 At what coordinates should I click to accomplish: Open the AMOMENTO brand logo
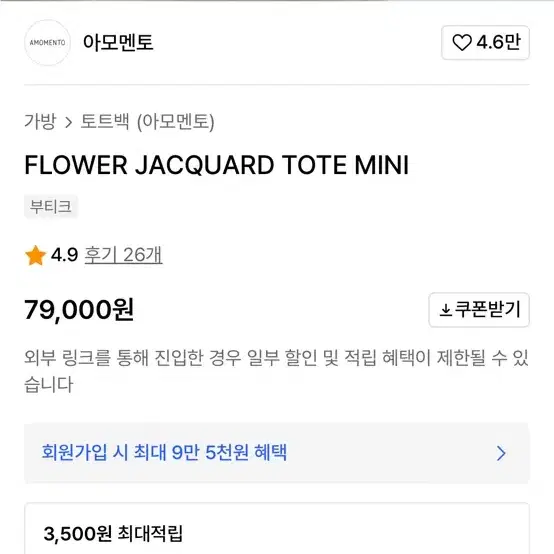click(x=47, y=43)
